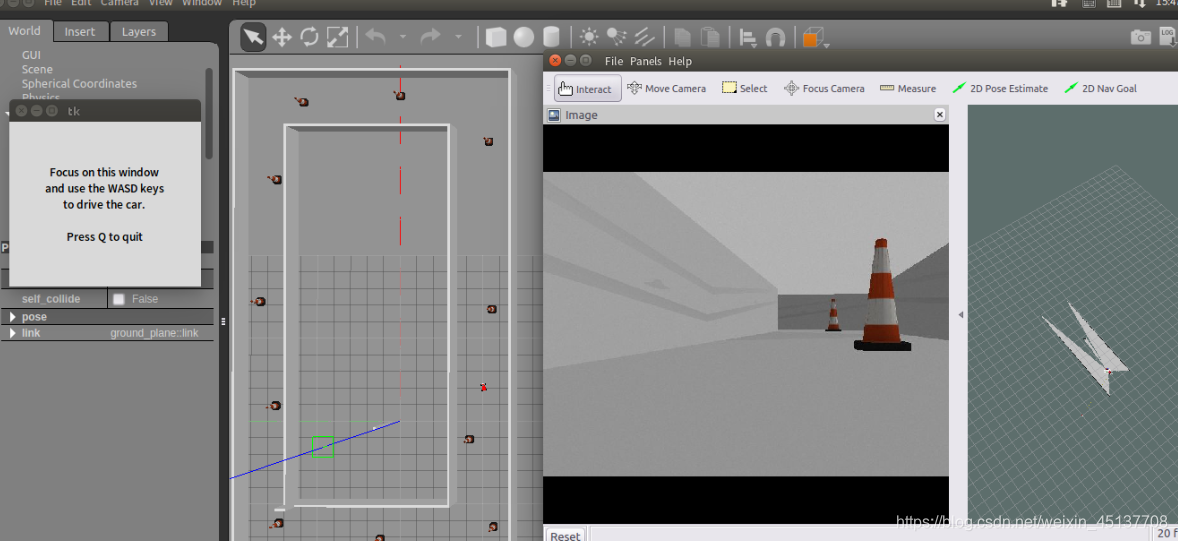Open the Gazebo Edit menu
Viewport: 1178px width, 541px height.
pyautogui.click(x=81, y=3)
